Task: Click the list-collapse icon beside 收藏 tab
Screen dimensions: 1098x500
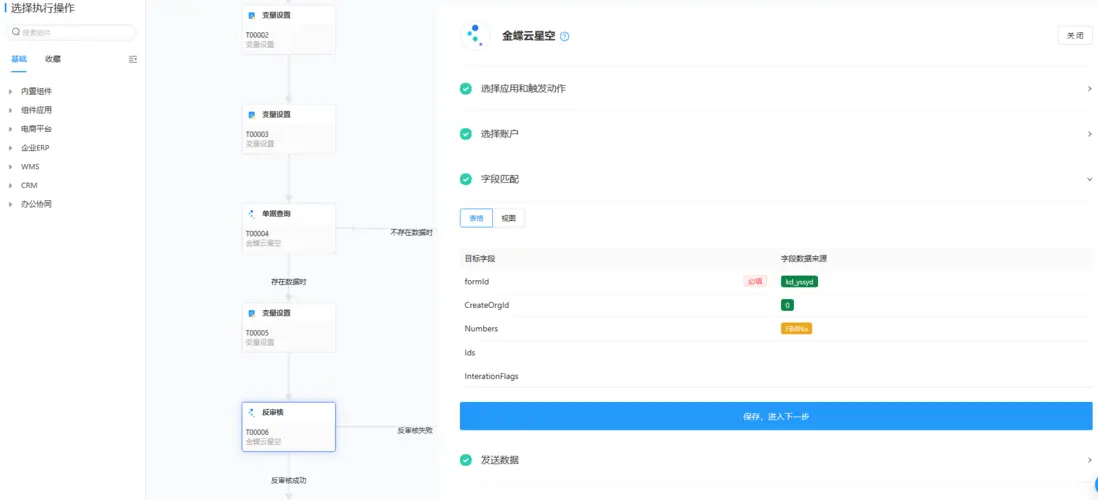Action: point(133,60)
